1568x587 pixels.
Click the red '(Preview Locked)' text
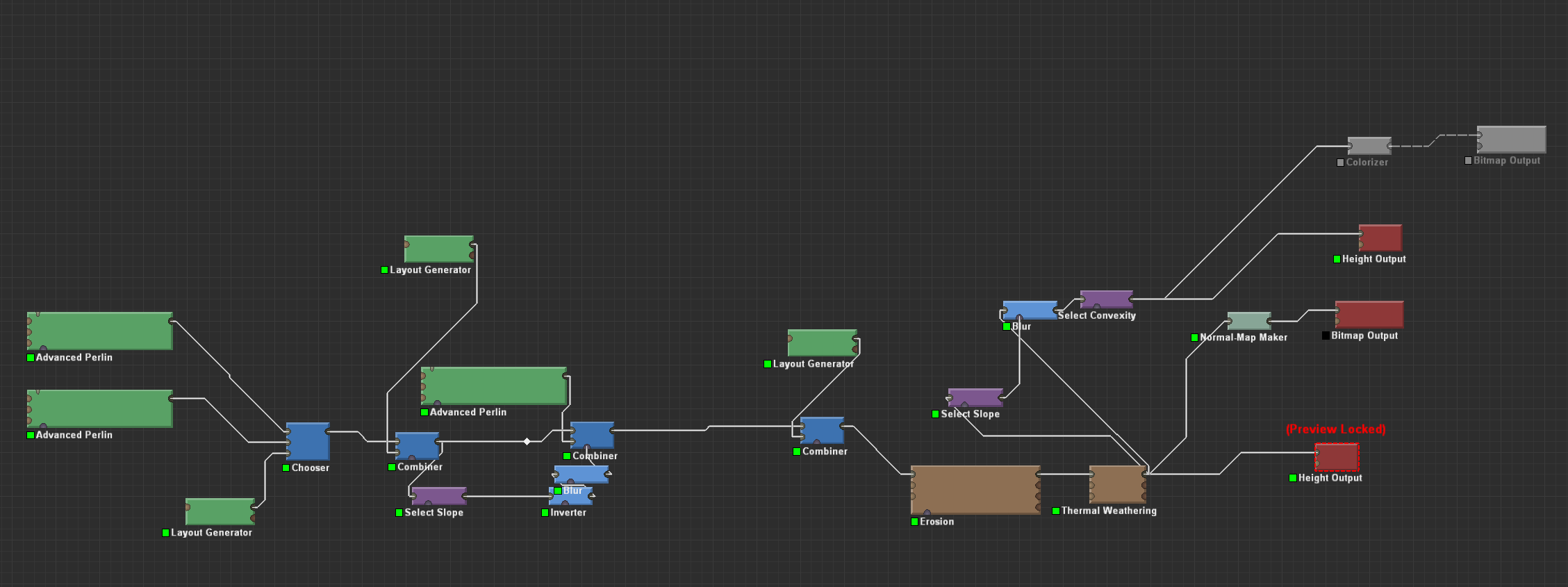click(1335, 429)
